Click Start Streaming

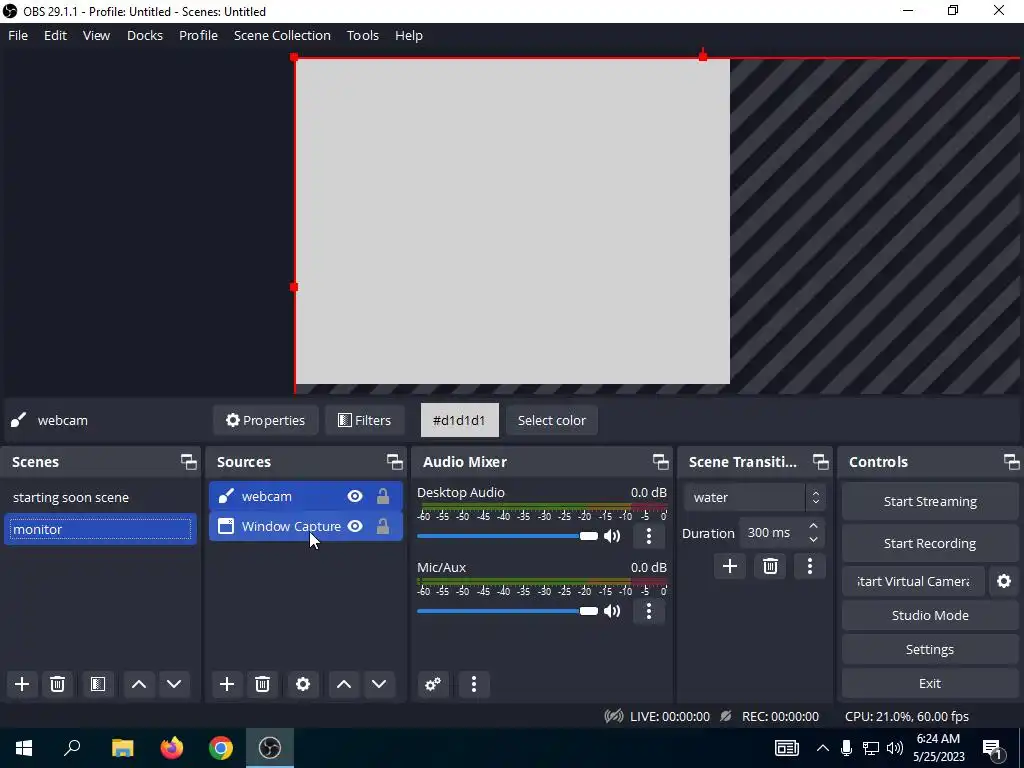(x=930, y=501)
